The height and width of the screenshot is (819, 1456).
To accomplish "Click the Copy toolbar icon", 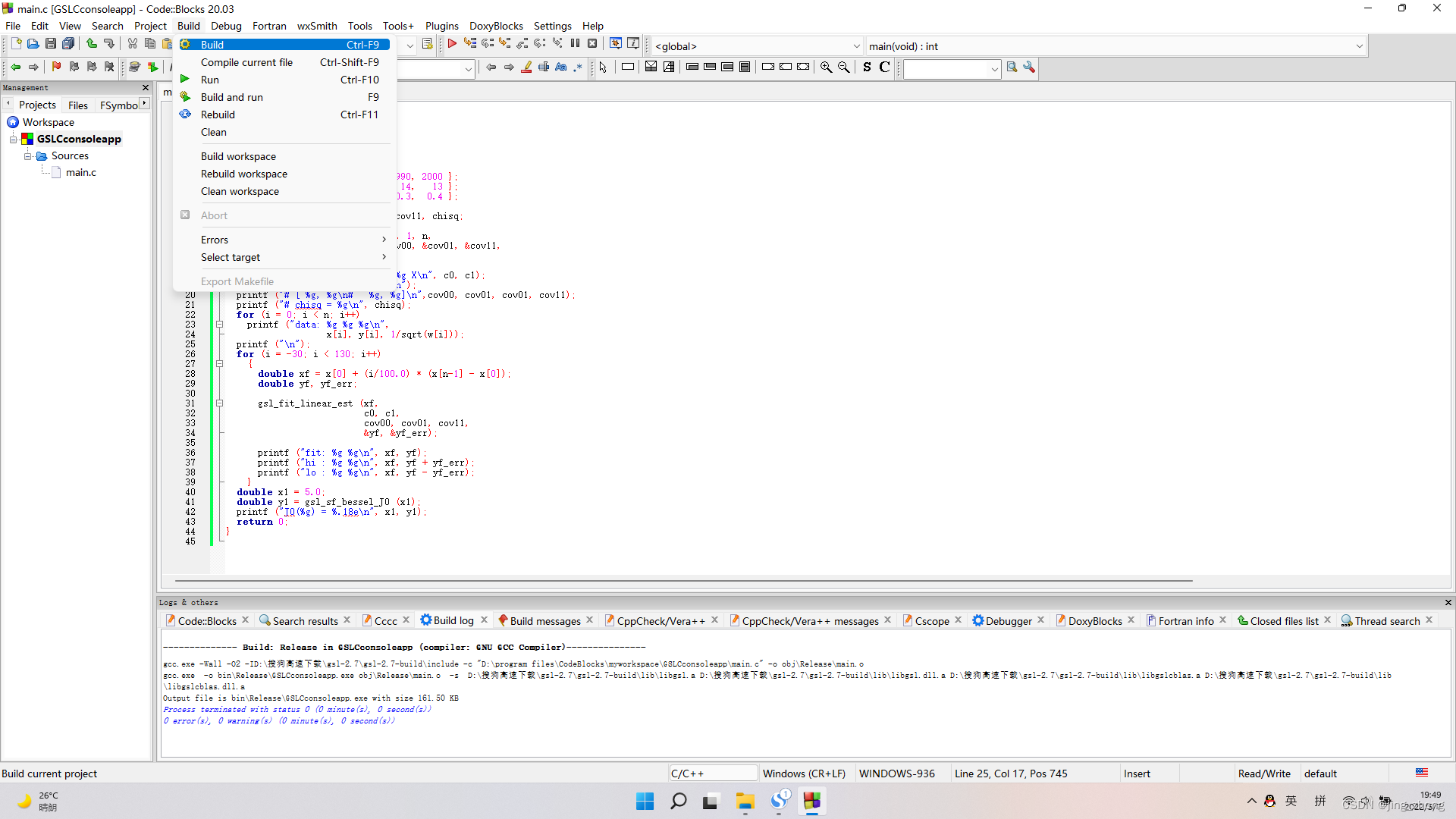I will (x=150, y=44).
